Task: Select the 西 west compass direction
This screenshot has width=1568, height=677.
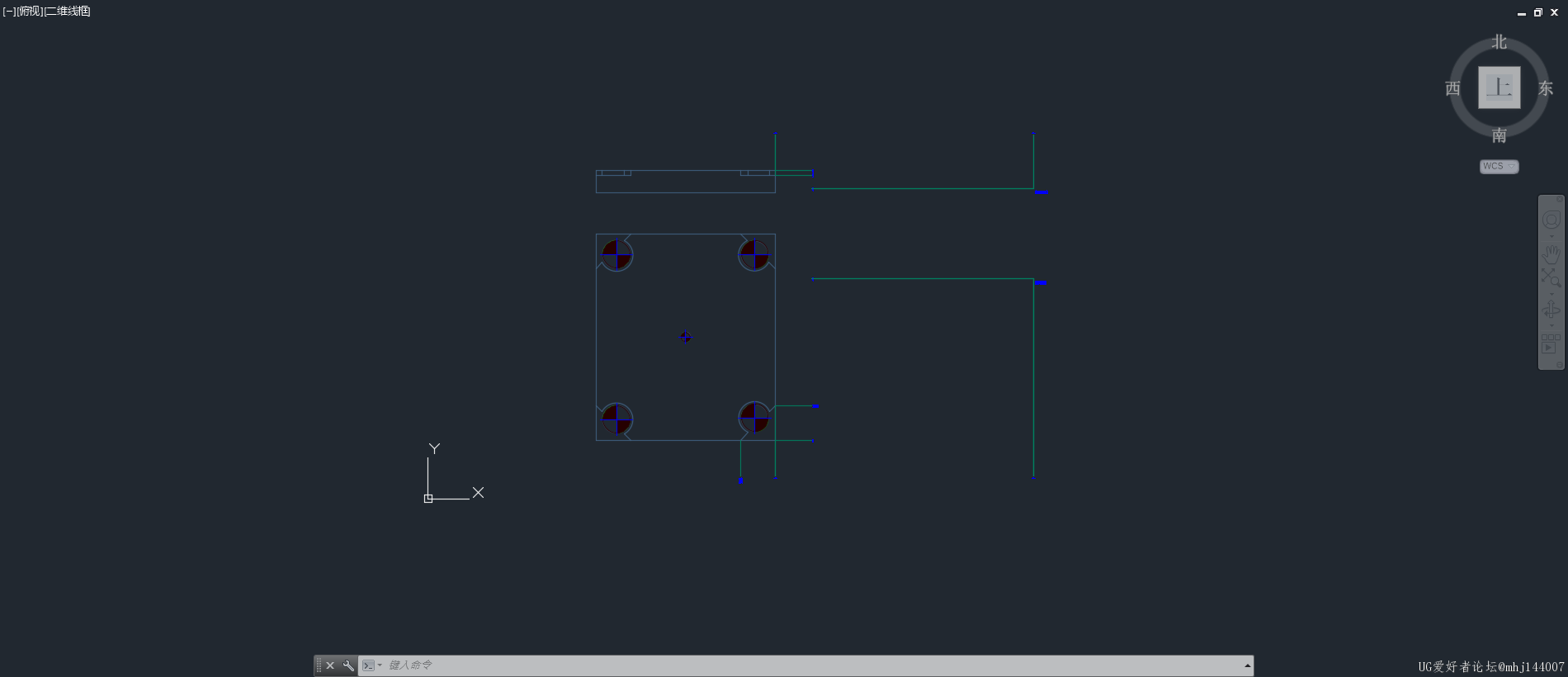Action: (x=1453, y=88)
